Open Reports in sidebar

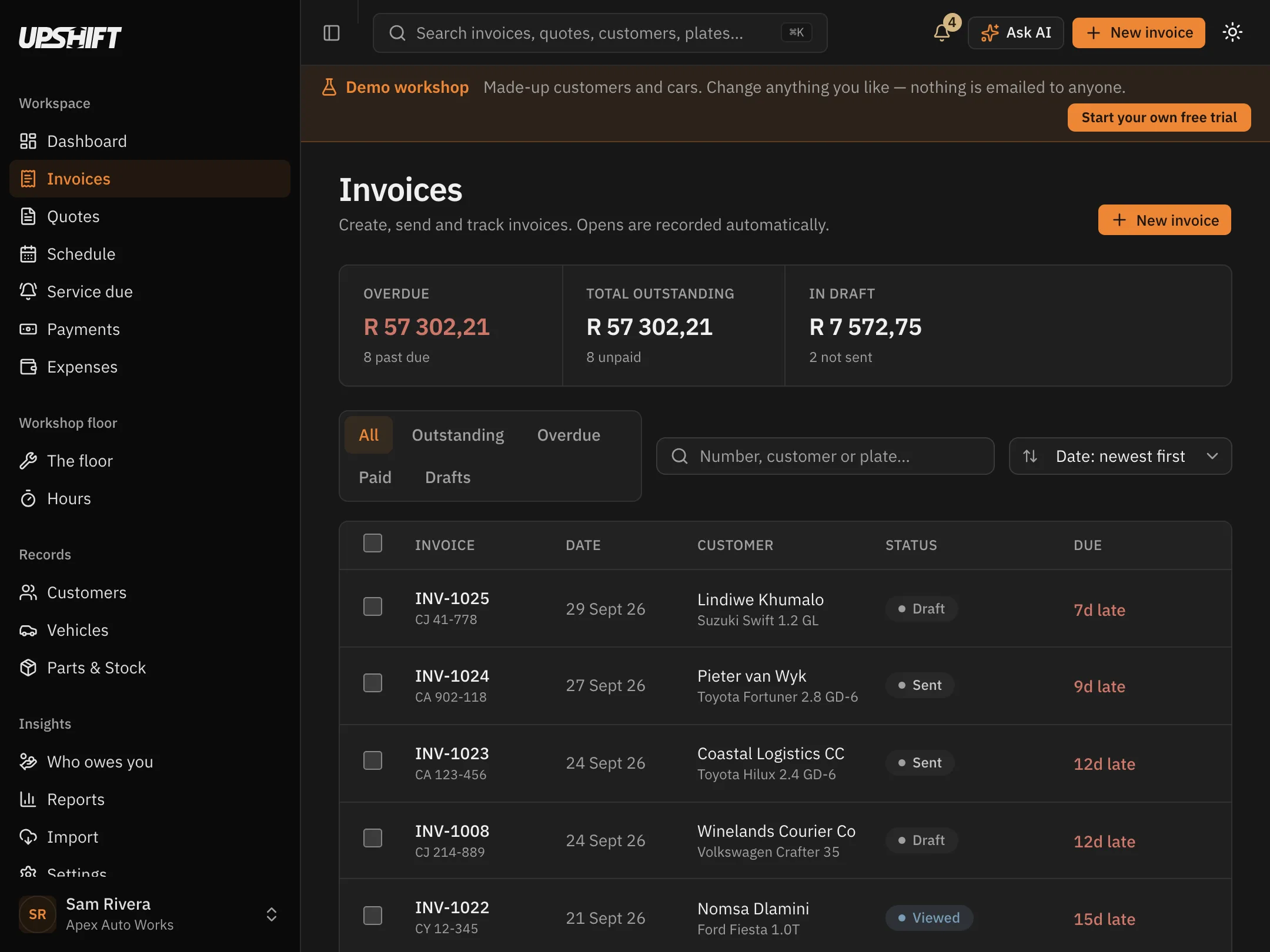[x=150, y=799]
